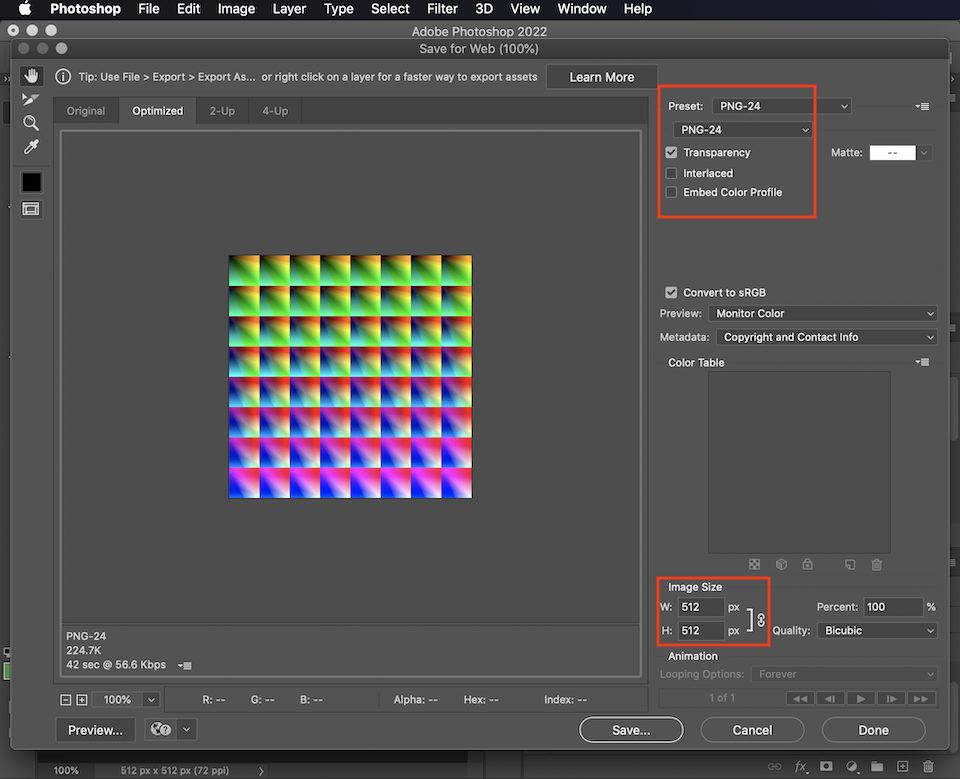Switch to the 2-Up tab
Viewport: 960px width, 779px height.
pyautogui.click(x=222, y=111)
